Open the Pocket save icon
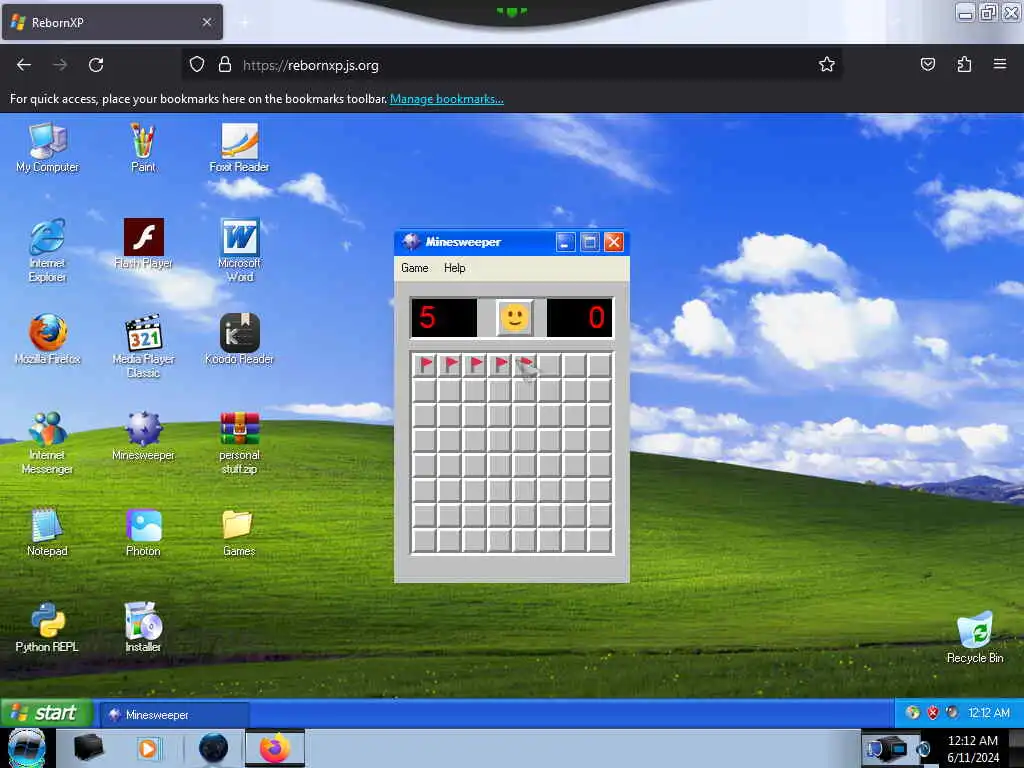Screen dimensions: 1024x768 [x=928, y=64]
